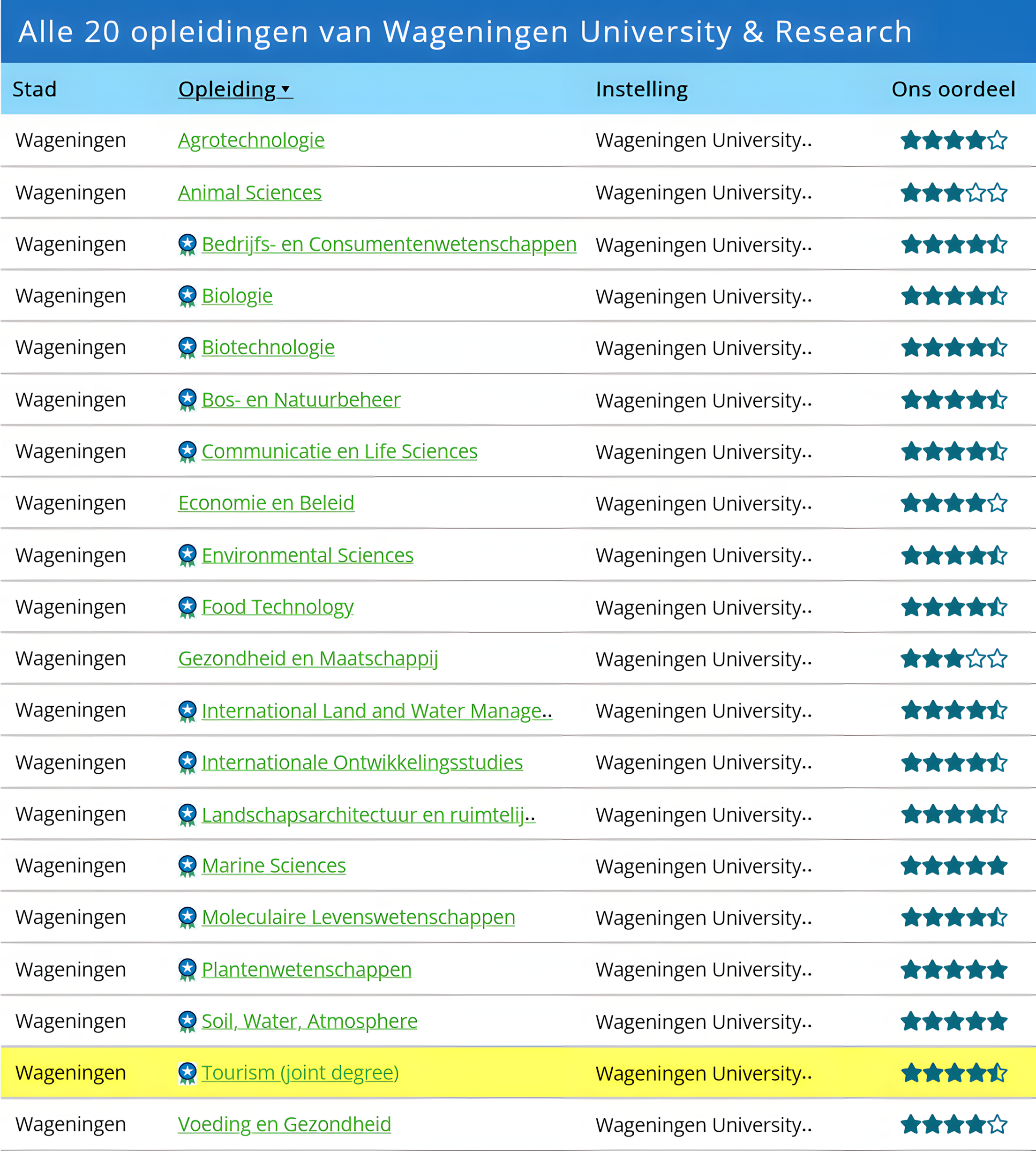
Task: Click the Ons oordeel column header
Action: (953, 90)
